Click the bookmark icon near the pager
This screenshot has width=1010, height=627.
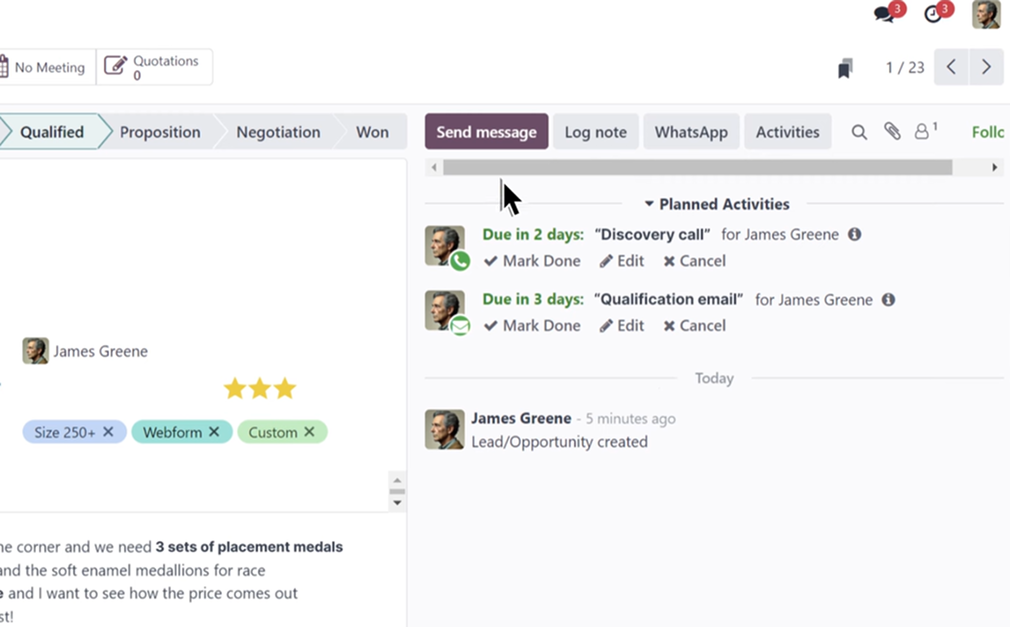845,66
